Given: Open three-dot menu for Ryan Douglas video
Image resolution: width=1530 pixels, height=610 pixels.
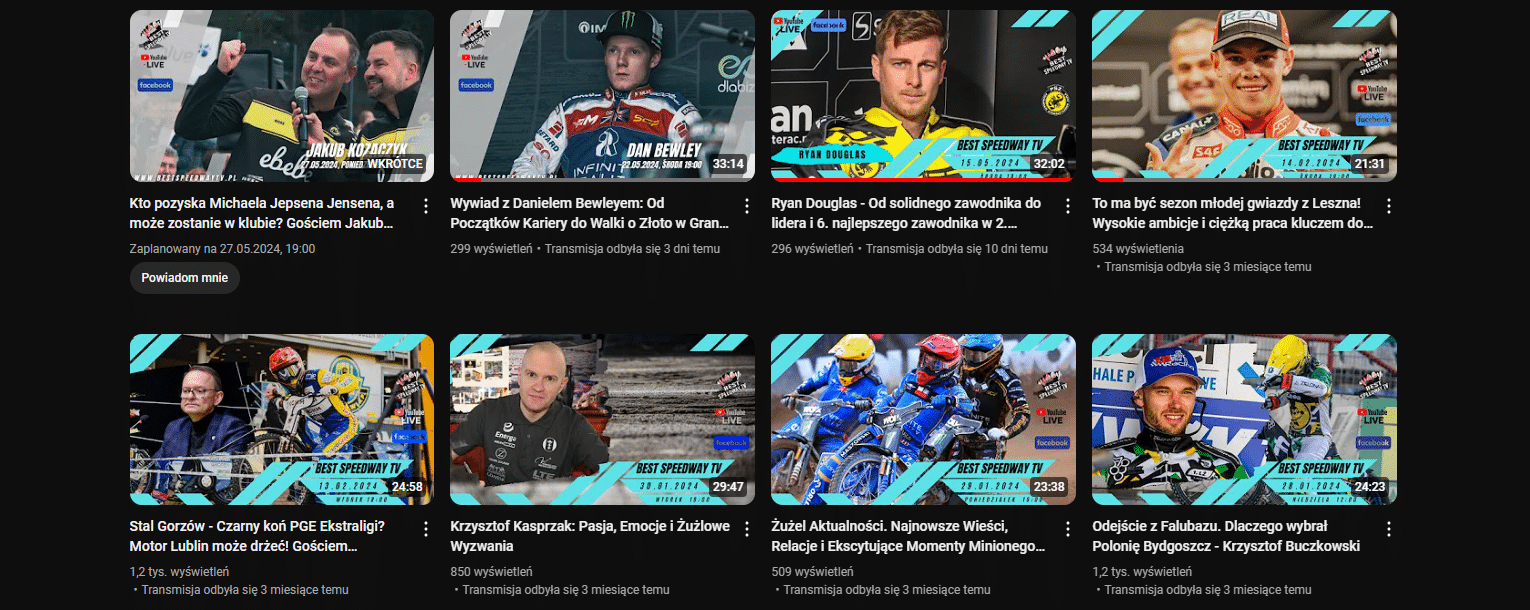Looking at the screenshot, I should [x=1067, y=206].
